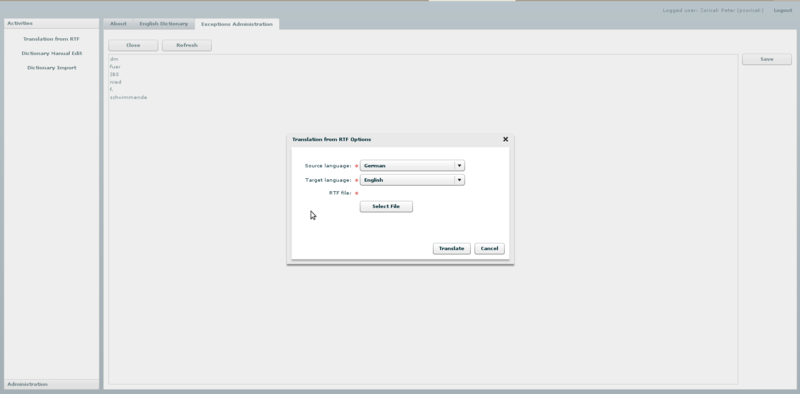Click the Translate button
This screenshot has height=394, width=800.
pyautogui.click(x=452, y=249)
